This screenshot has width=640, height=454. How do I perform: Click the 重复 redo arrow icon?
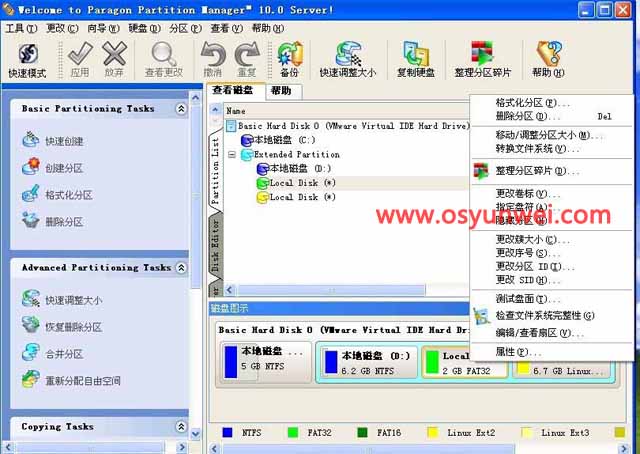pos(247,54)
